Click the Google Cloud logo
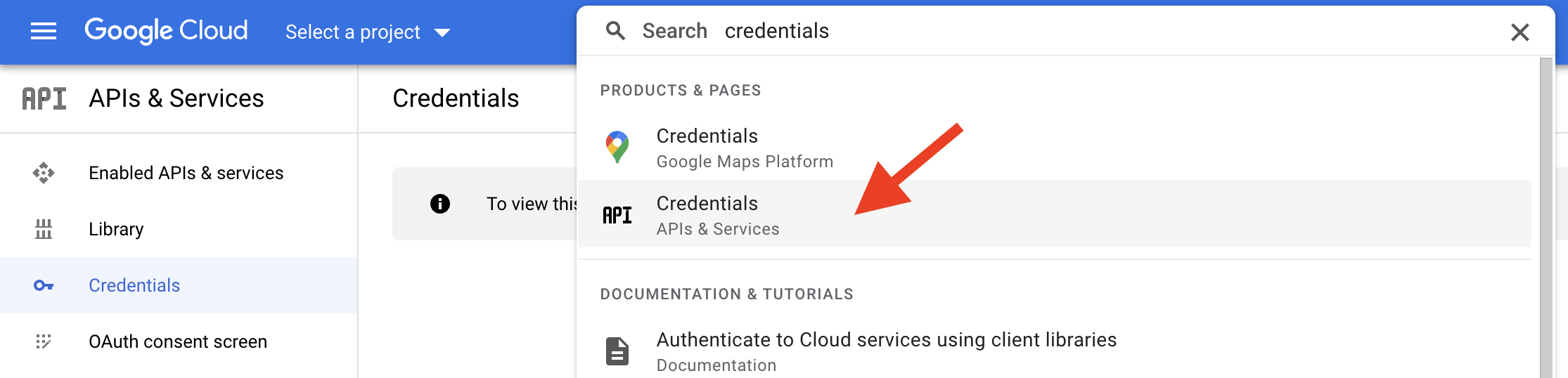 click(166, 31)
